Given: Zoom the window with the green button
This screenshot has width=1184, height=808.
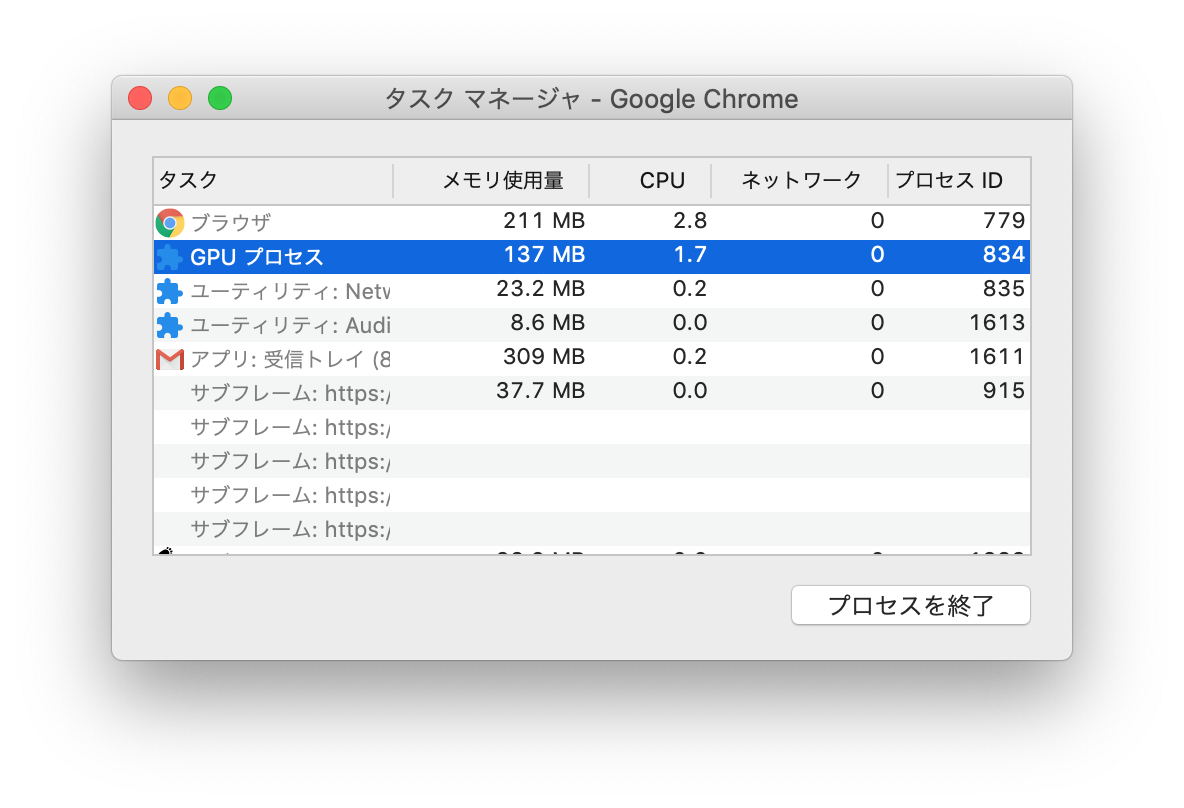Looking at the screenshot, I should tap(220, 98).
